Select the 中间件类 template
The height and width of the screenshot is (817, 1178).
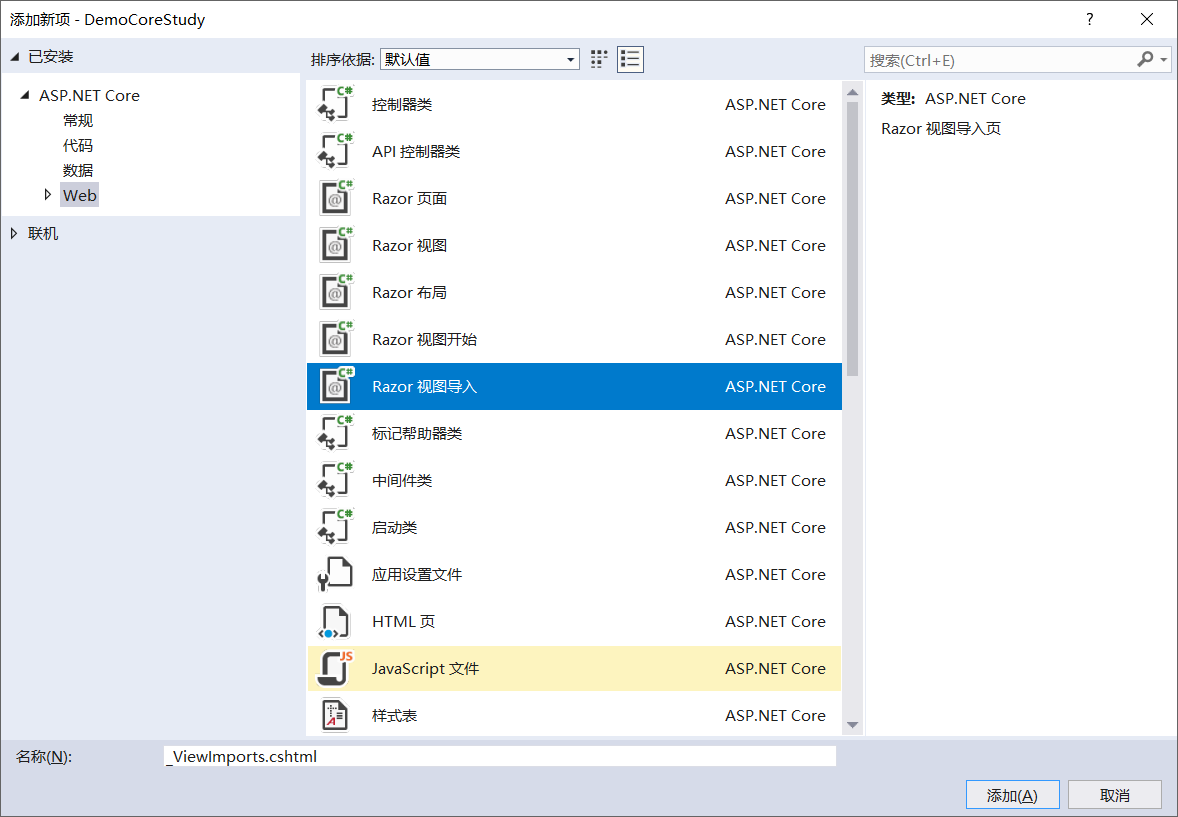[x=575, y=480]
